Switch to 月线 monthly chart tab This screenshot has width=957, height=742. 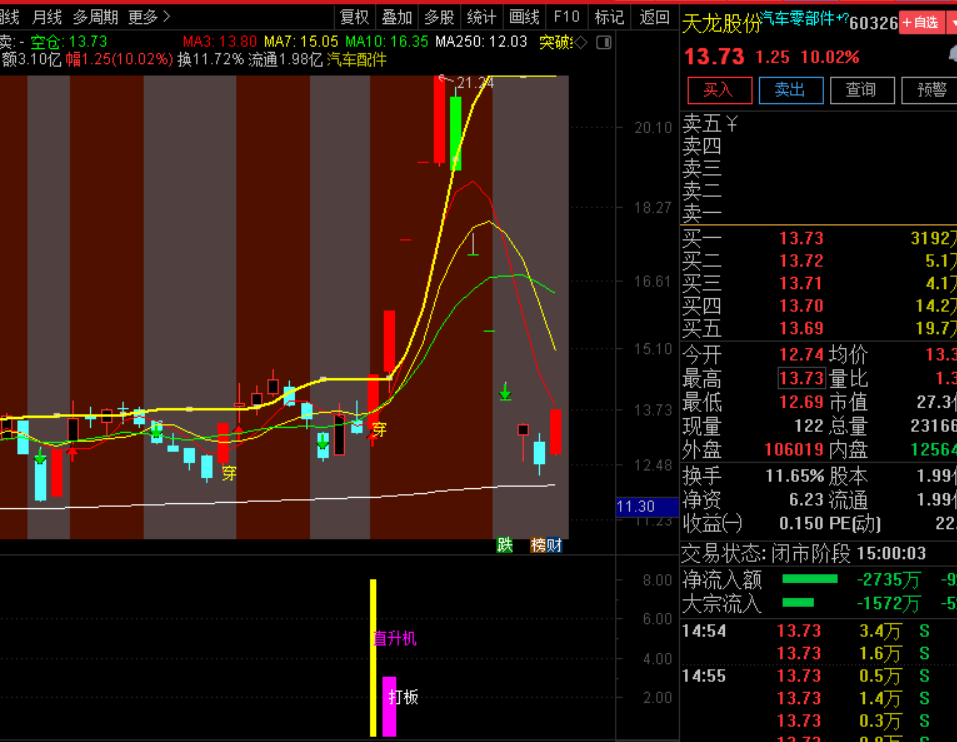[x=46, y=17]
